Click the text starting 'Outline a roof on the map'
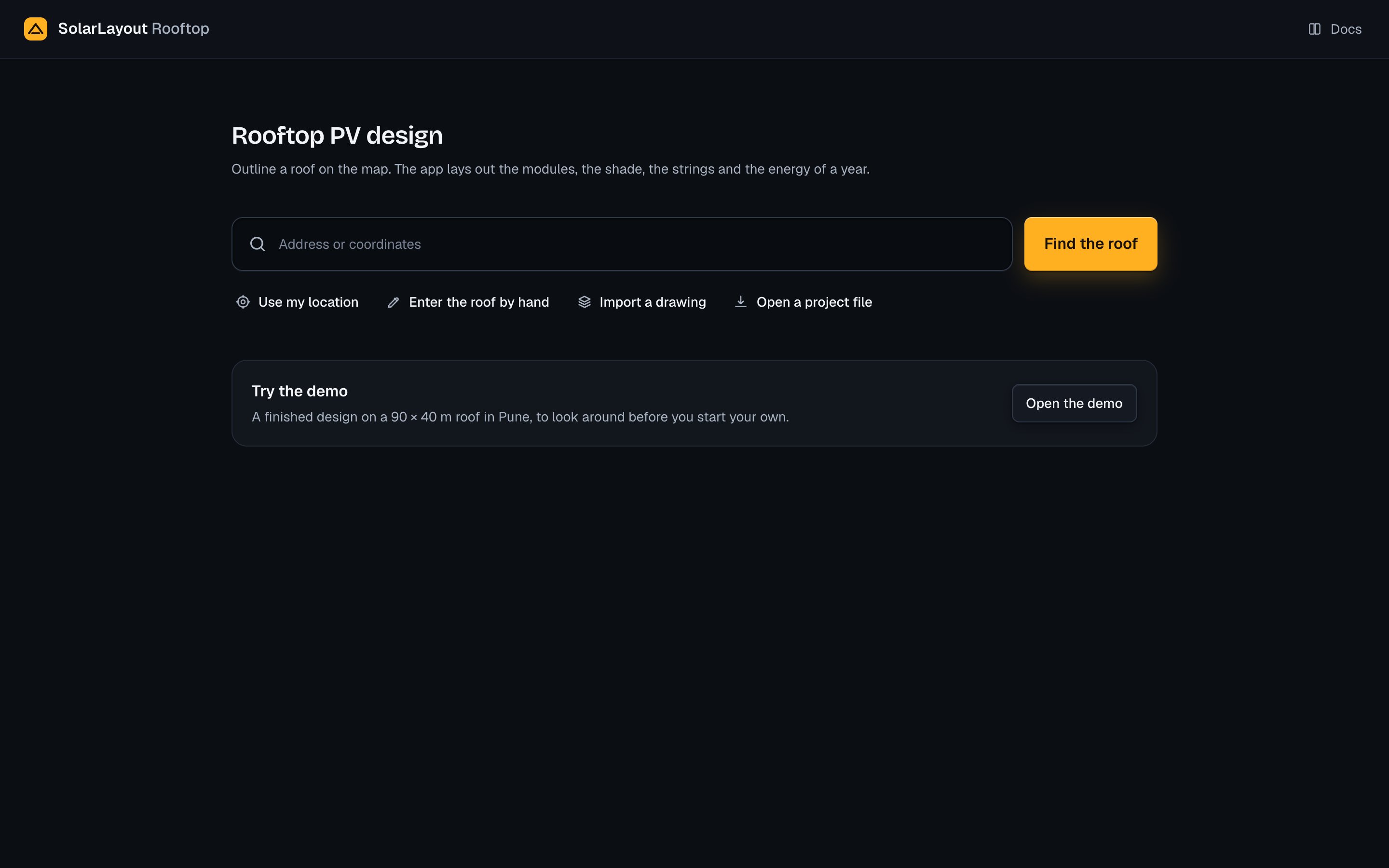The width and height of the screenshot is (1389, 868). 550,169
